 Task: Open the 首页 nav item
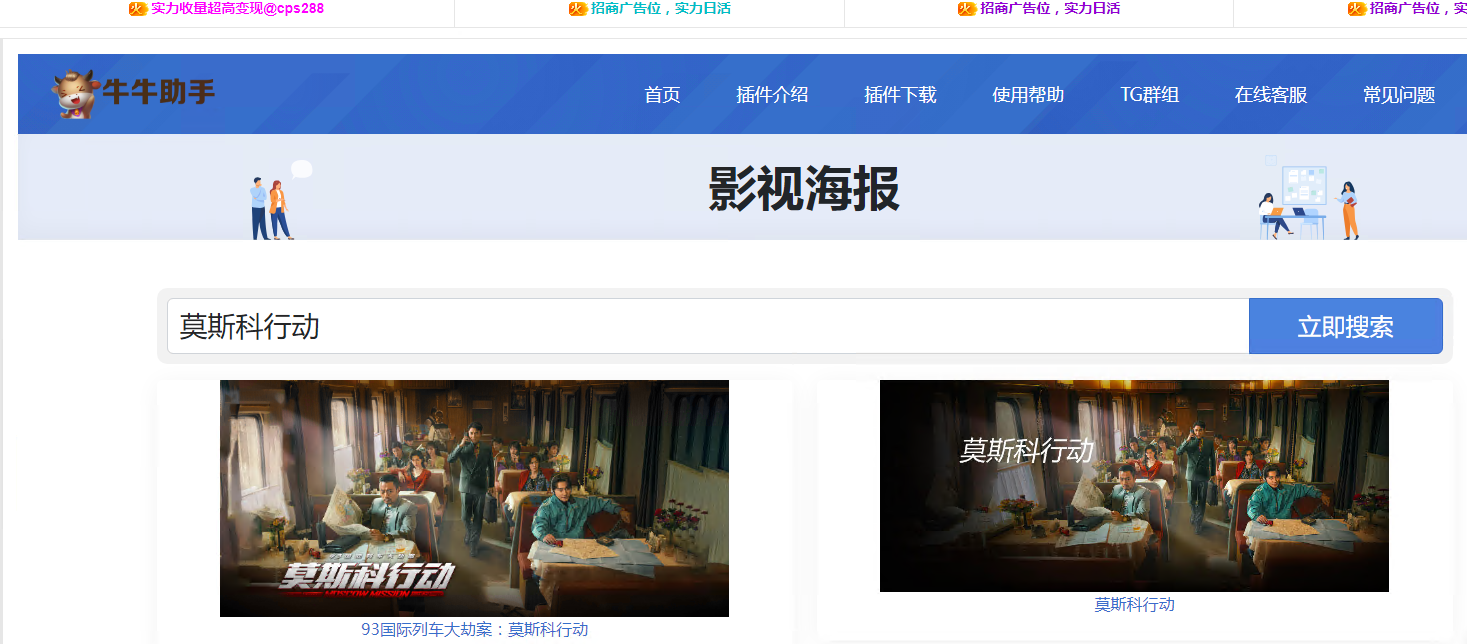point(662,95)
